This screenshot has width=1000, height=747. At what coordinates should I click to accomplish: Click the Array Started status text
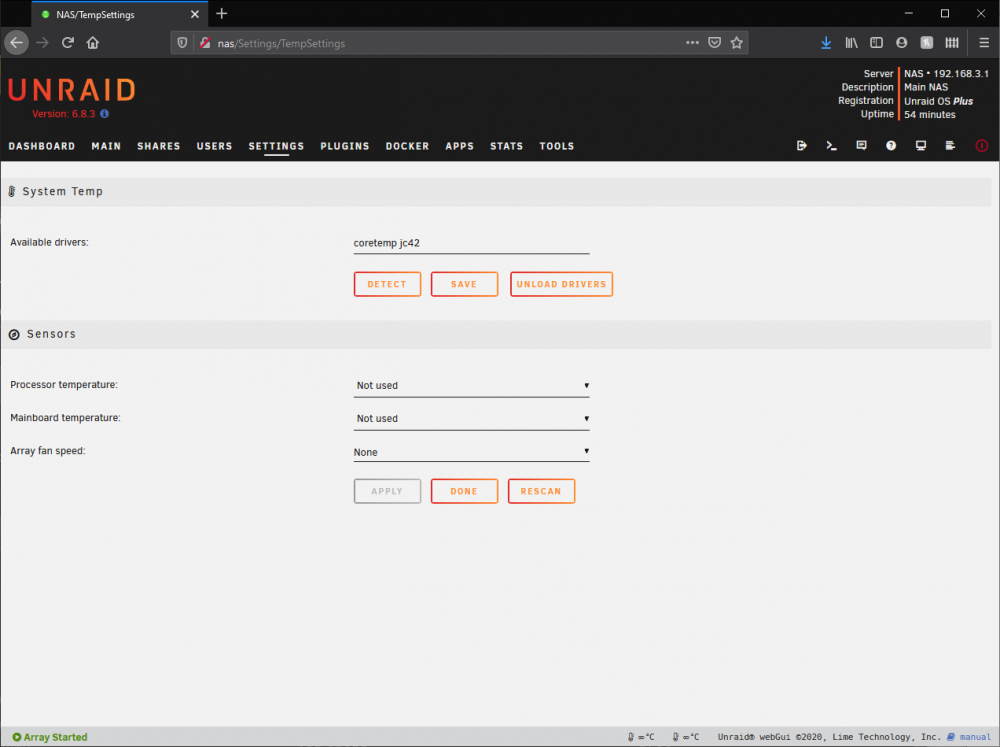(55, 737)
